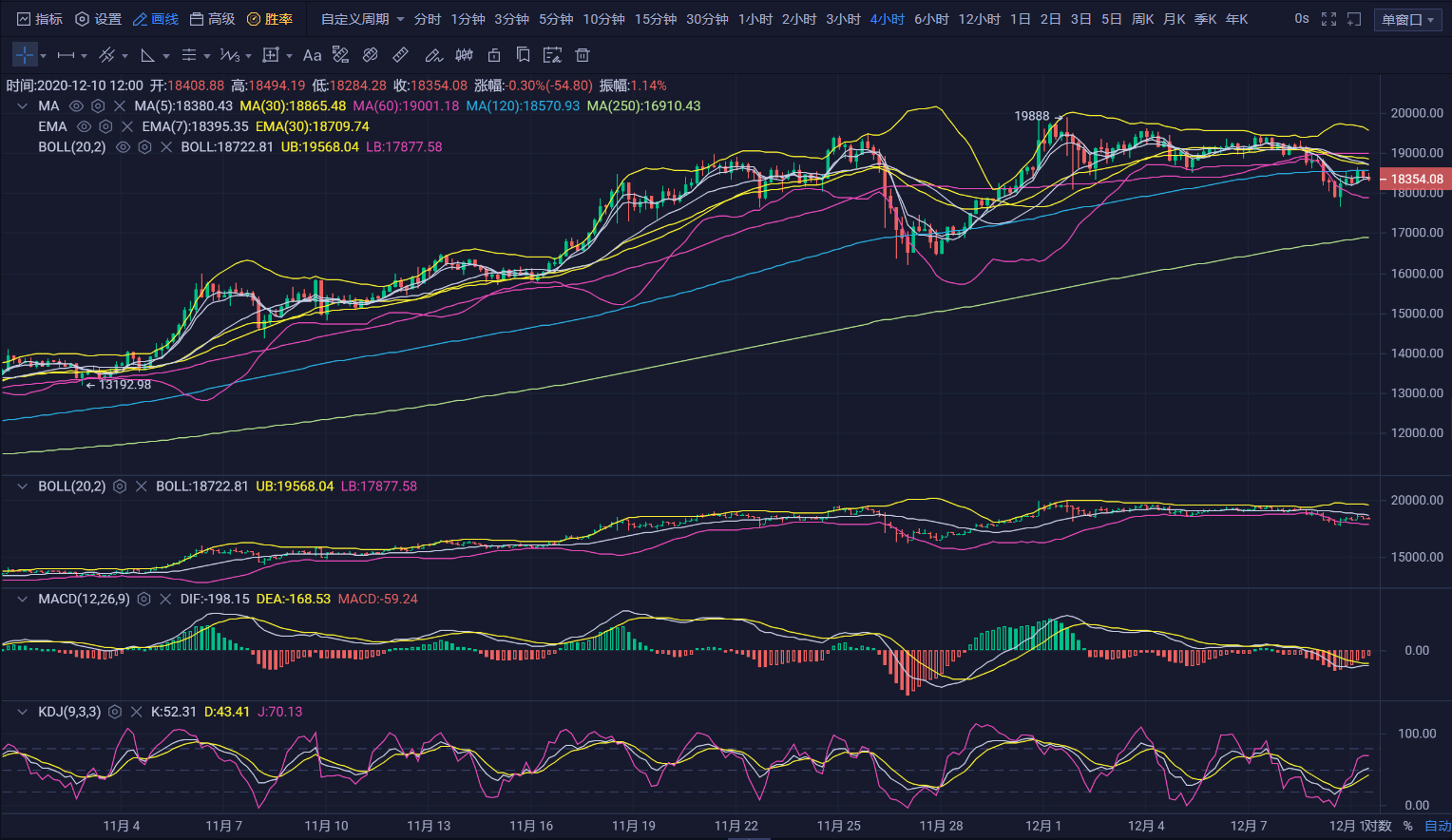The image size is (1452, 840).
Task: Pick the ruler measurement tool
Action: point(401,55)
